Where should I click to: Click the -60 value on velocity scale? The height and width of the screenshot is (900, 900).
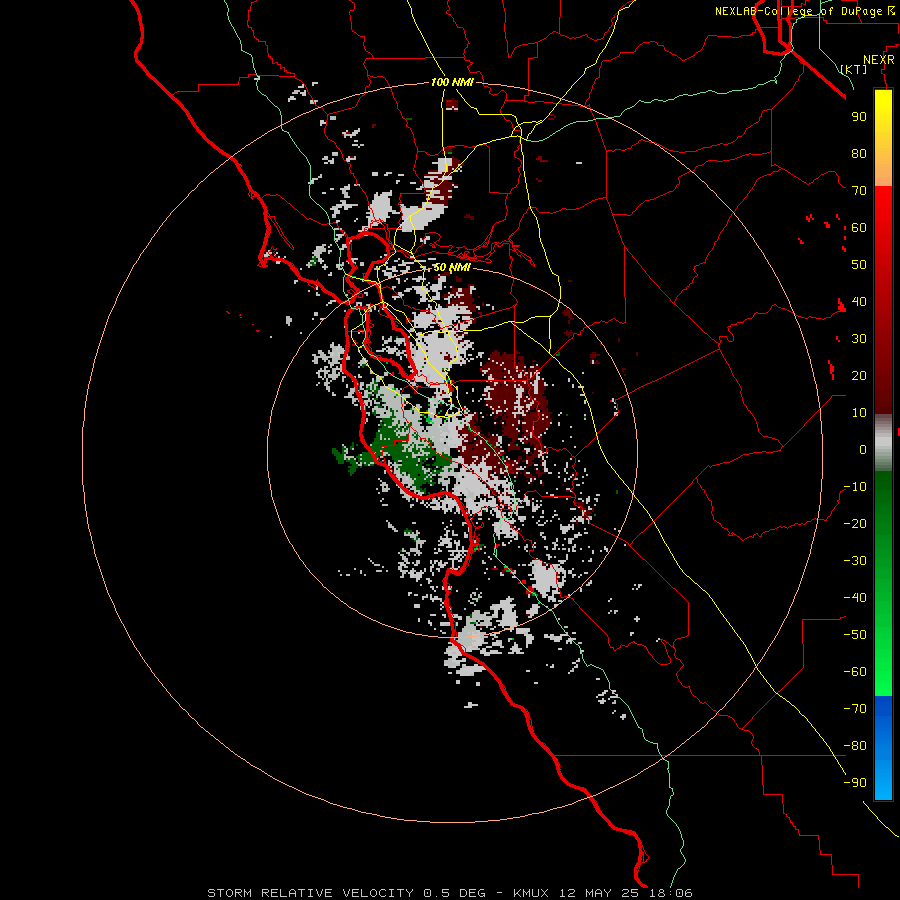pos(855,672)
